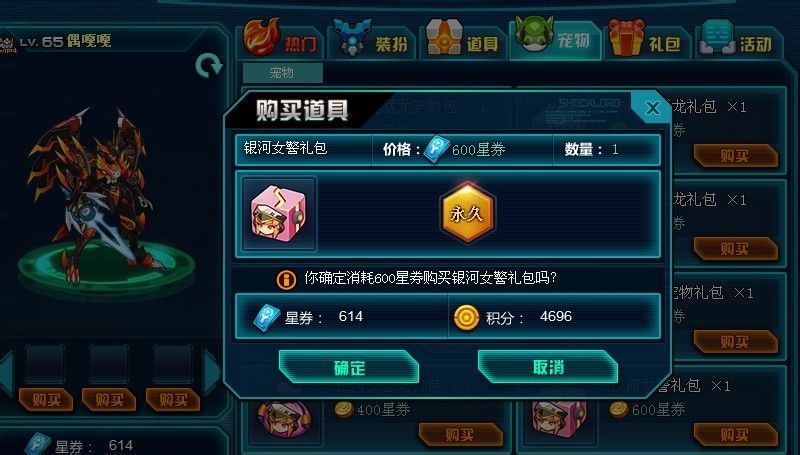The image size is (800, 455).
Task: Click the info icon next to confirmation text
Action: point(286,279)
